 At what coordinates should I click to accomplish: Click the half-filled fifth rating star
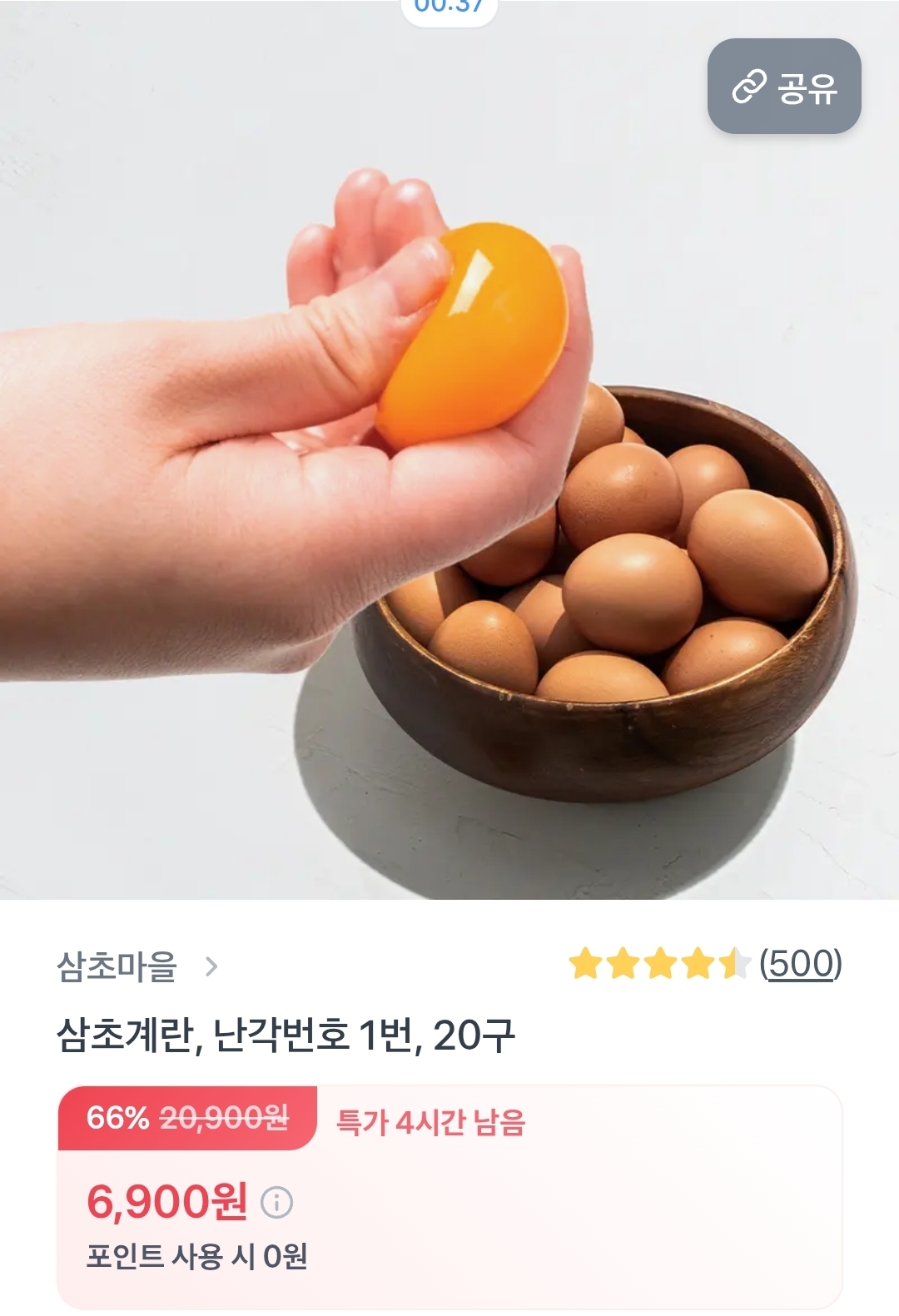735,964
